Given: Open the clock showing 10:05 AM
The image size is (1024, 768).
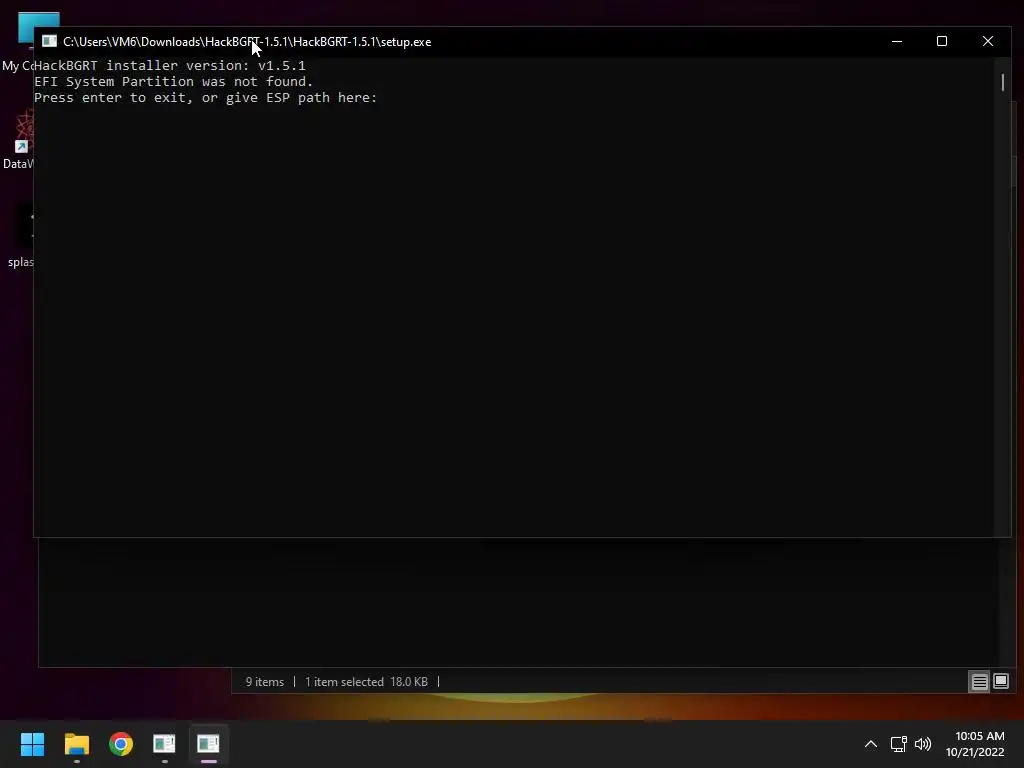Looking at the screenshot, I should [x=975, y=744].
